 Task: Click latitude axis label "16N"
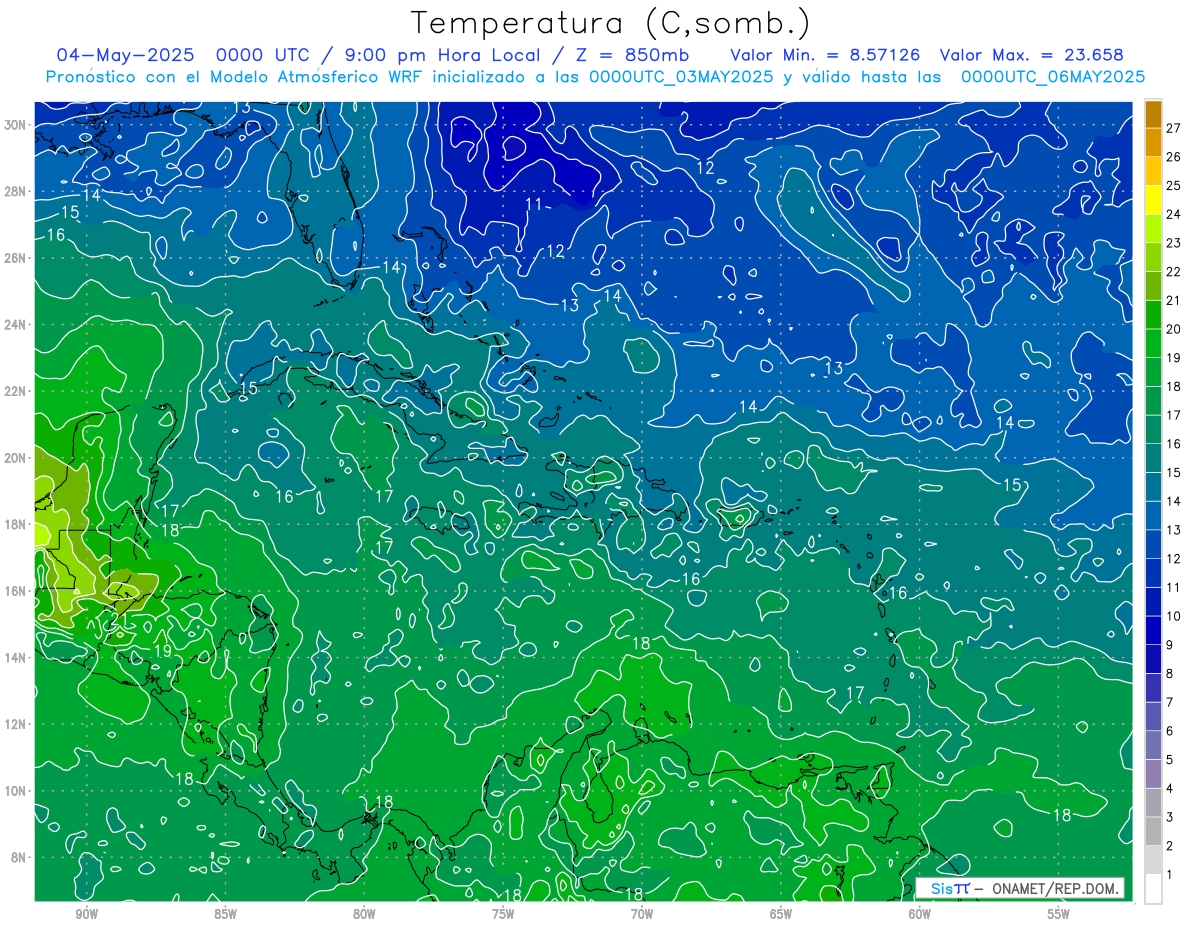click(15, 591)
